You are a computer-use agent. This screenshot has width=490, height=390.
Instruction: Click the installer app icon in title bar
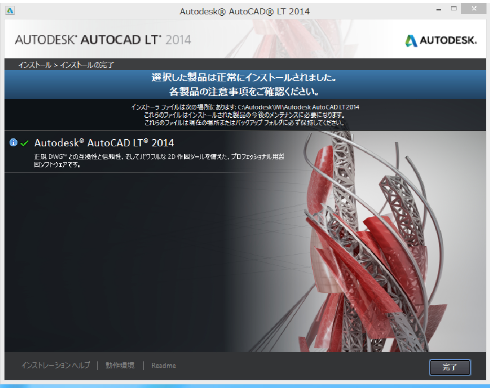tap(10, 11)
